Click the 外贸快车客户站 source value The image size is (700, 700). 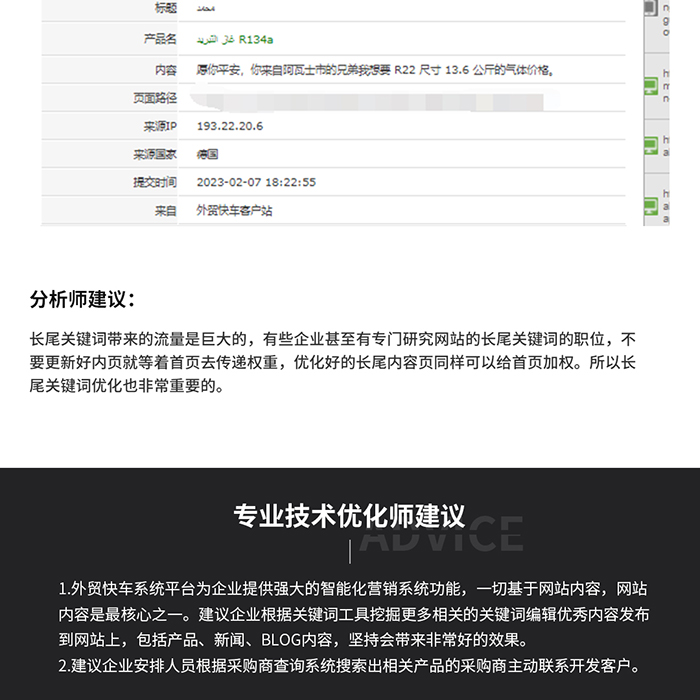point(234,211)
